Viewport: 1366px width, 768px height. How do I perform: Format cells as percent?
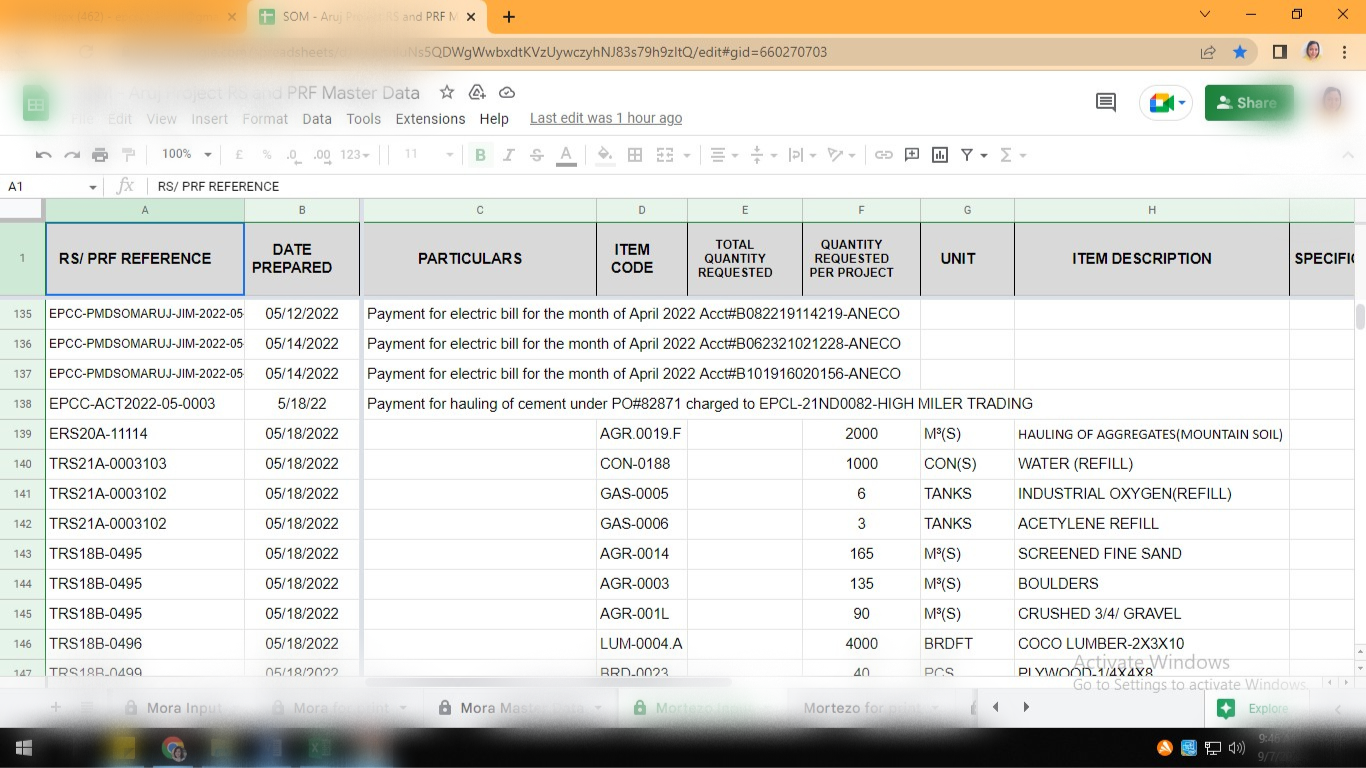click(266, 155)
